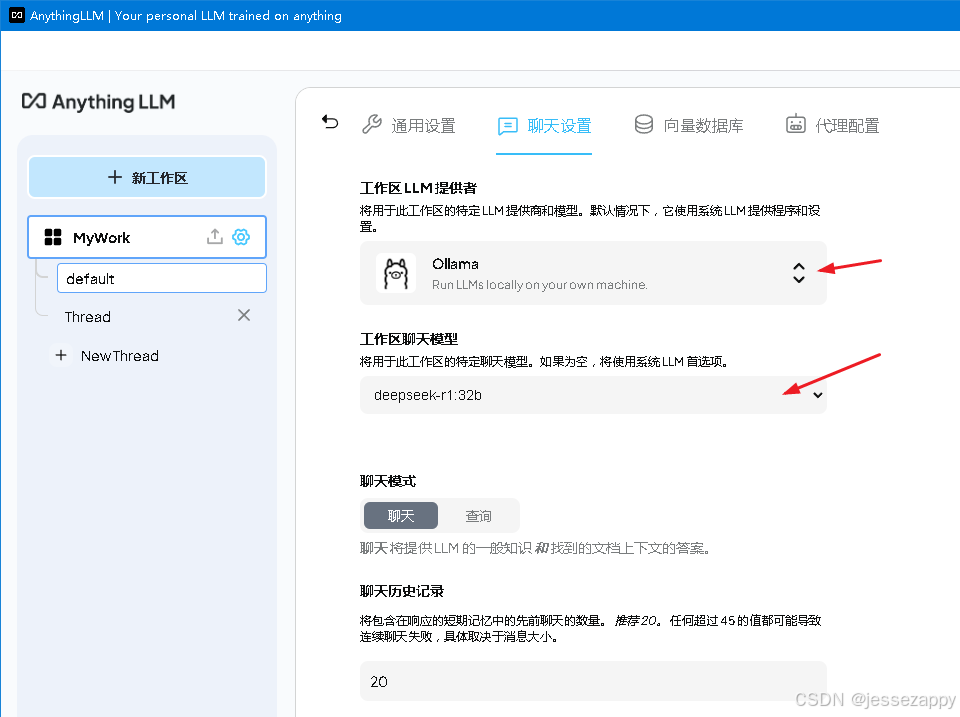This screenshot has height=717, width=960.
Task: Create a workspace with 新工作区 button
Action: point(147,178)
